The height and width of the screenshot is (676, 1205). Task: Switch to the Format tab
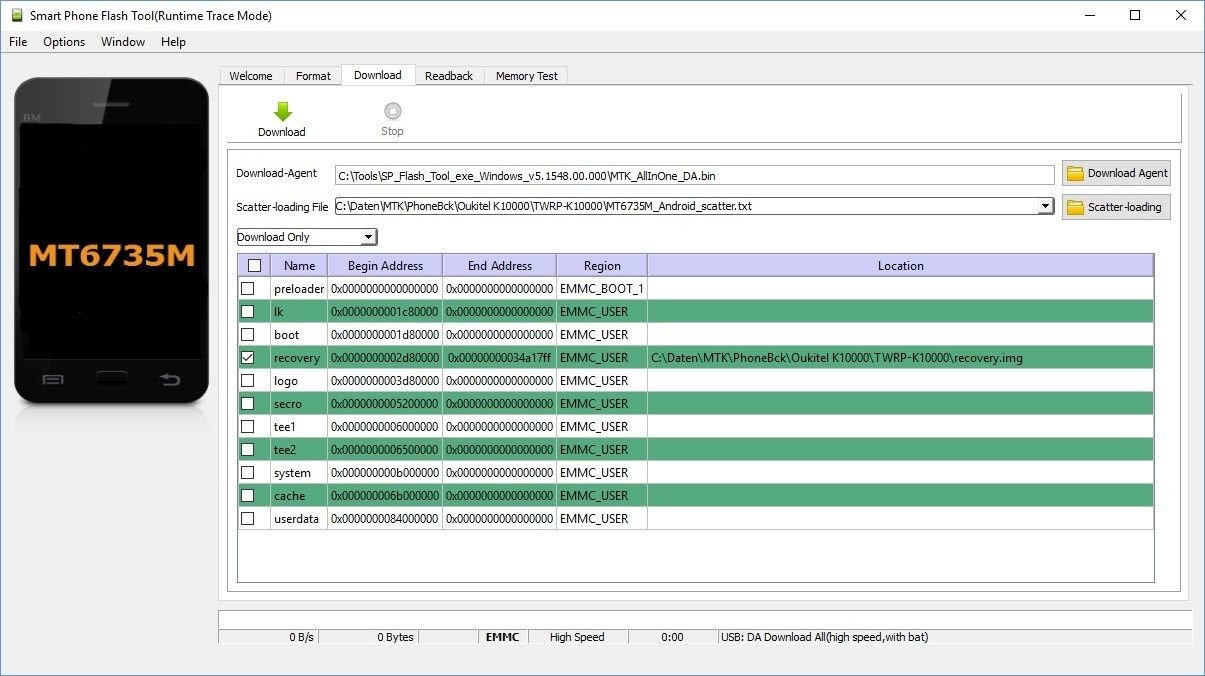point(313,76)
